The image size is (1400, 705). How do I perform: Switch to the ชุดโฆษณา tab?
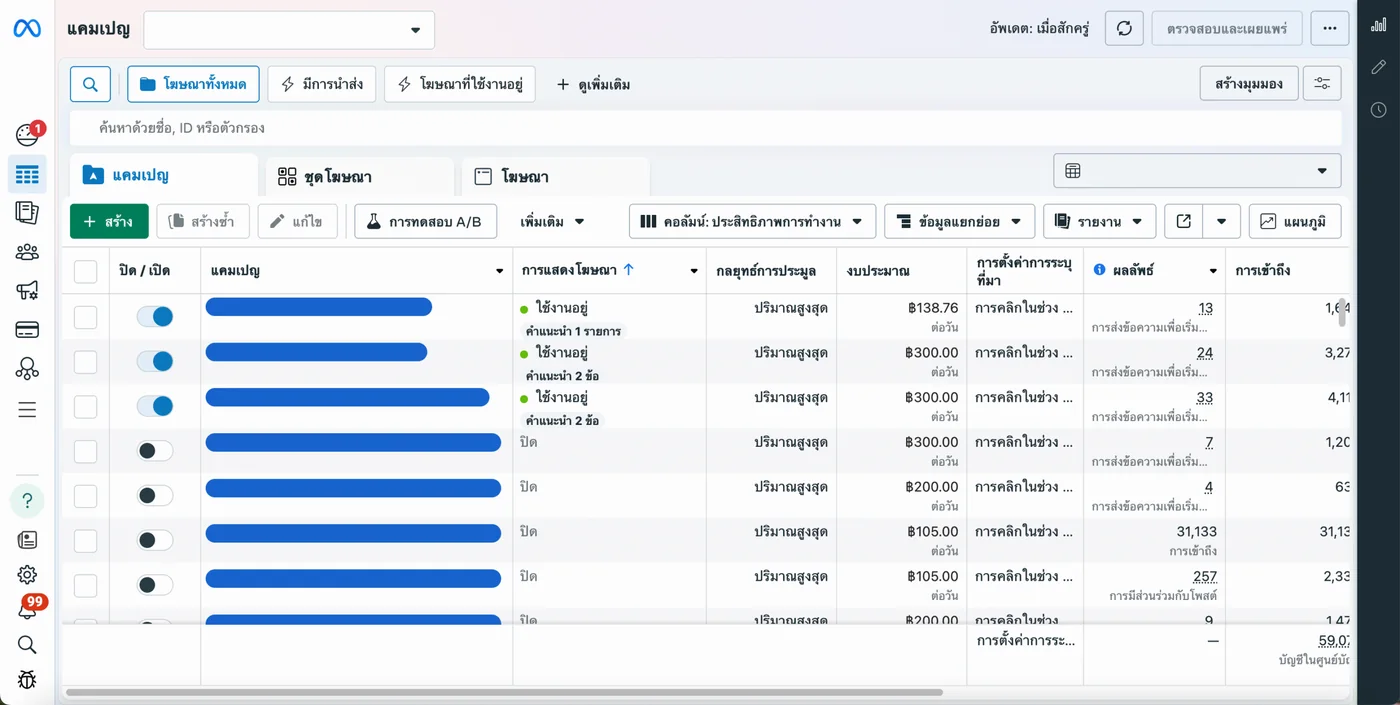[359, 176]
